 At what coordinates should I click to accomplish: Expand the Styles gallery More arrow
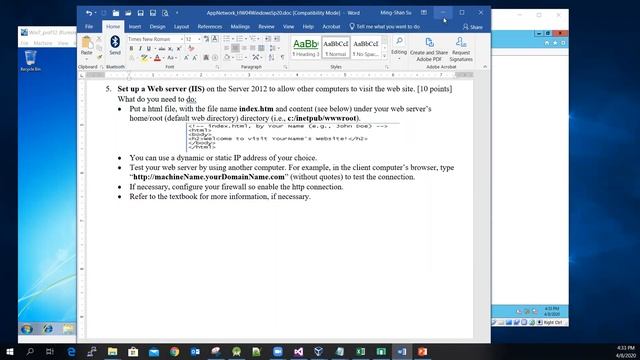[384, 56]
